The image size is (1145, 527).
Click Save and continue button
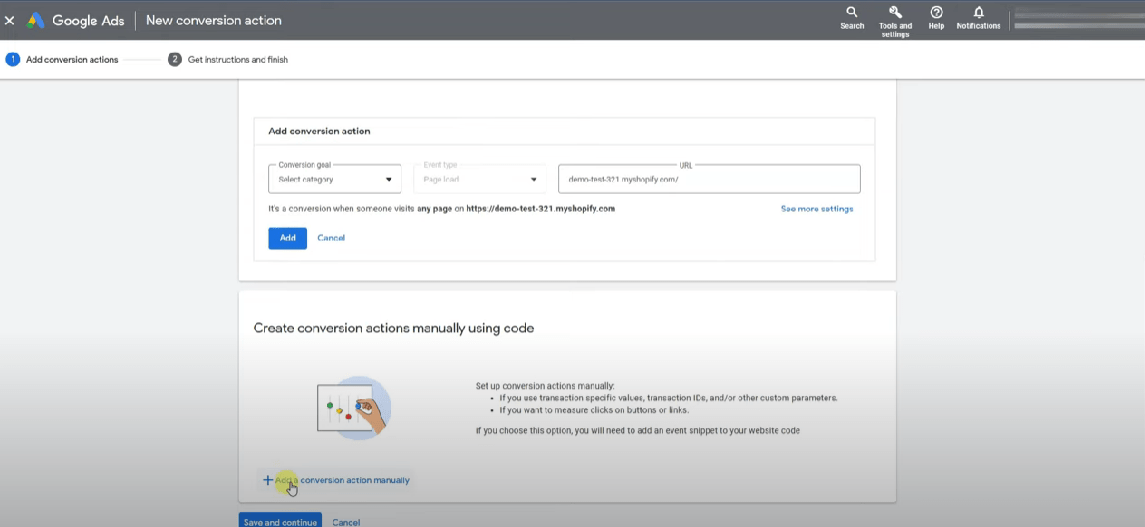coord(280,521)
